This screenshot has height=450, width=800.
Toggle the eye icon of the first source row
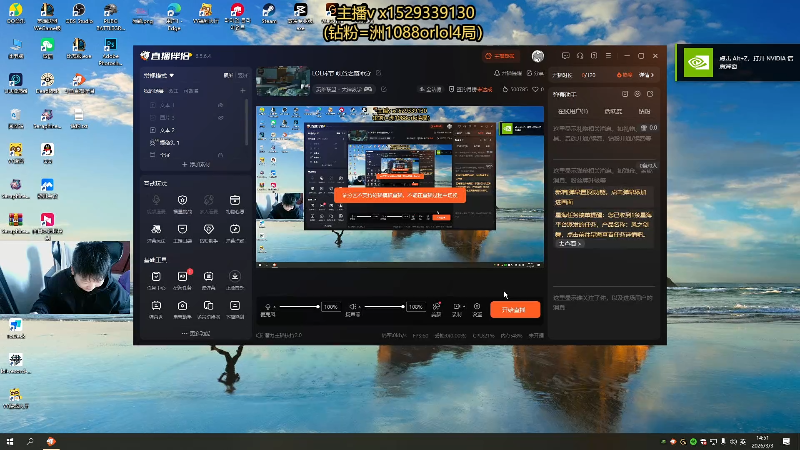click(x=220, y=105)
